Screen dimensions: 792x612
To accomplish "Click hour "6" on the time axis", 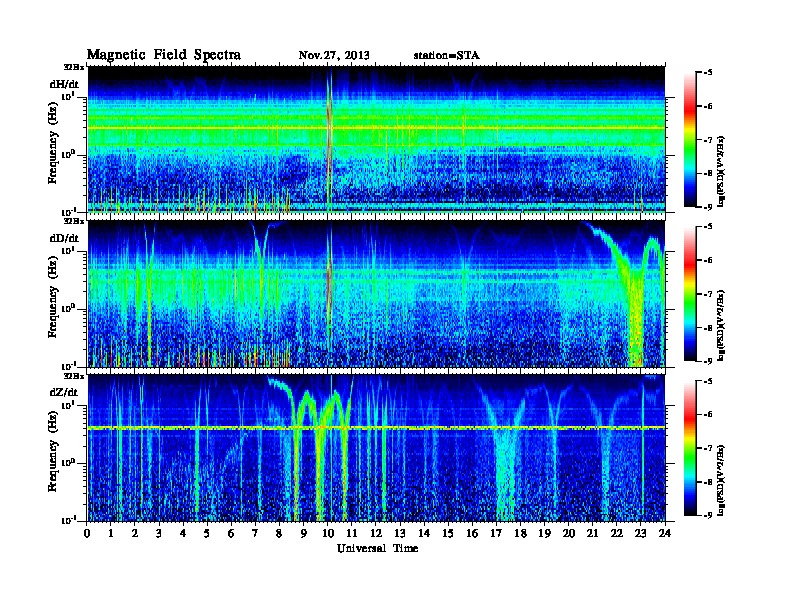I will (231, 533).
